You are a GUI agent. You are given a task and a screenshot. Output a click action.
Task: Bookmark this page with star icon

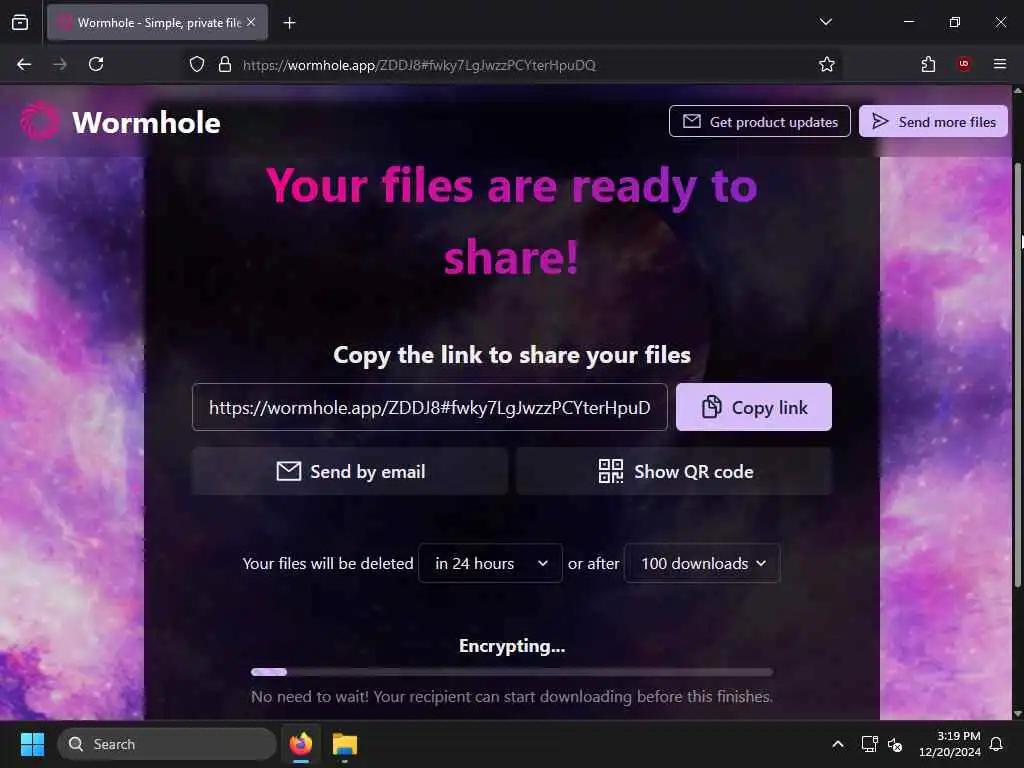pos(827,64)
